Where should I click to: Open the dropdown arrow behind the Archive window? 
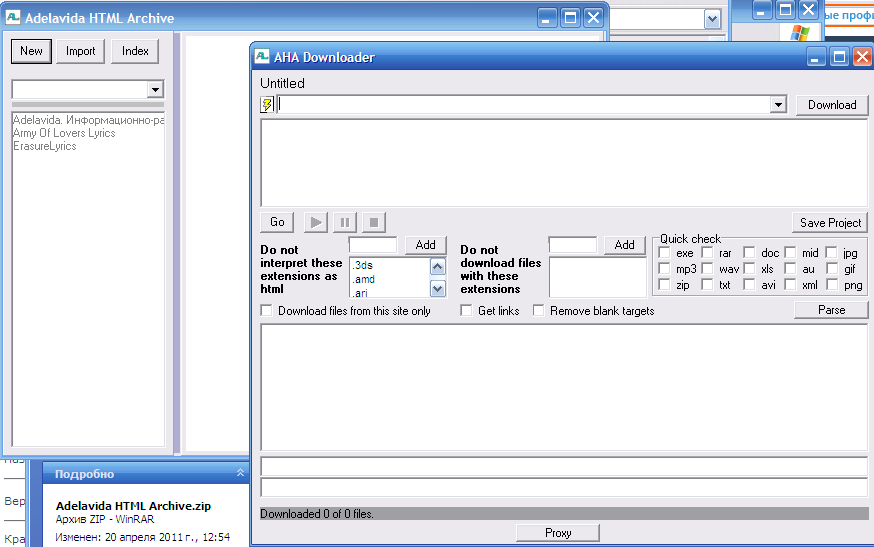[712, 20]
